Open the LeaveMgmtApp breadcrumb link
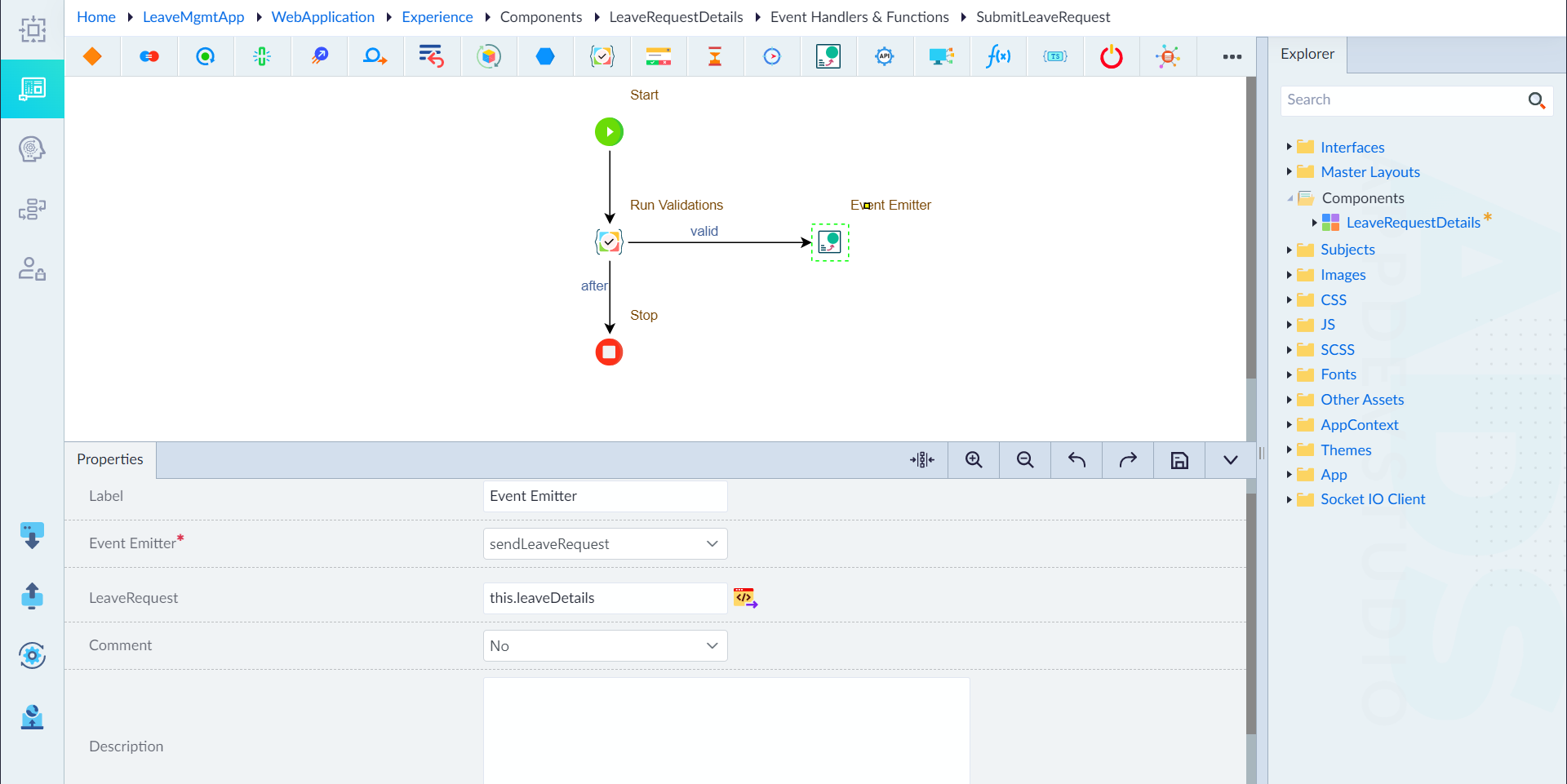Image resolution: width=1567 pixels, height=784 pixels. pos(193,17)
